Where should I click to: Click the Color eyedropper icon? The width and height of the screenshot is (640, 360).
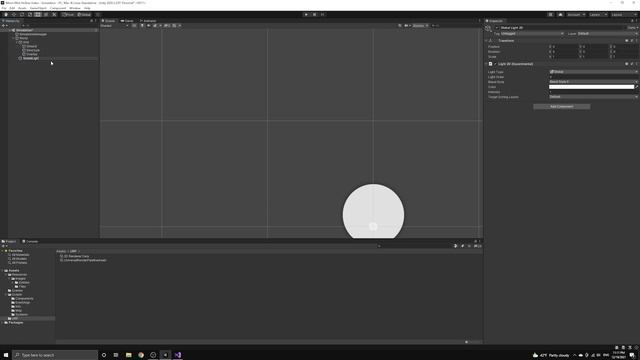637,87
